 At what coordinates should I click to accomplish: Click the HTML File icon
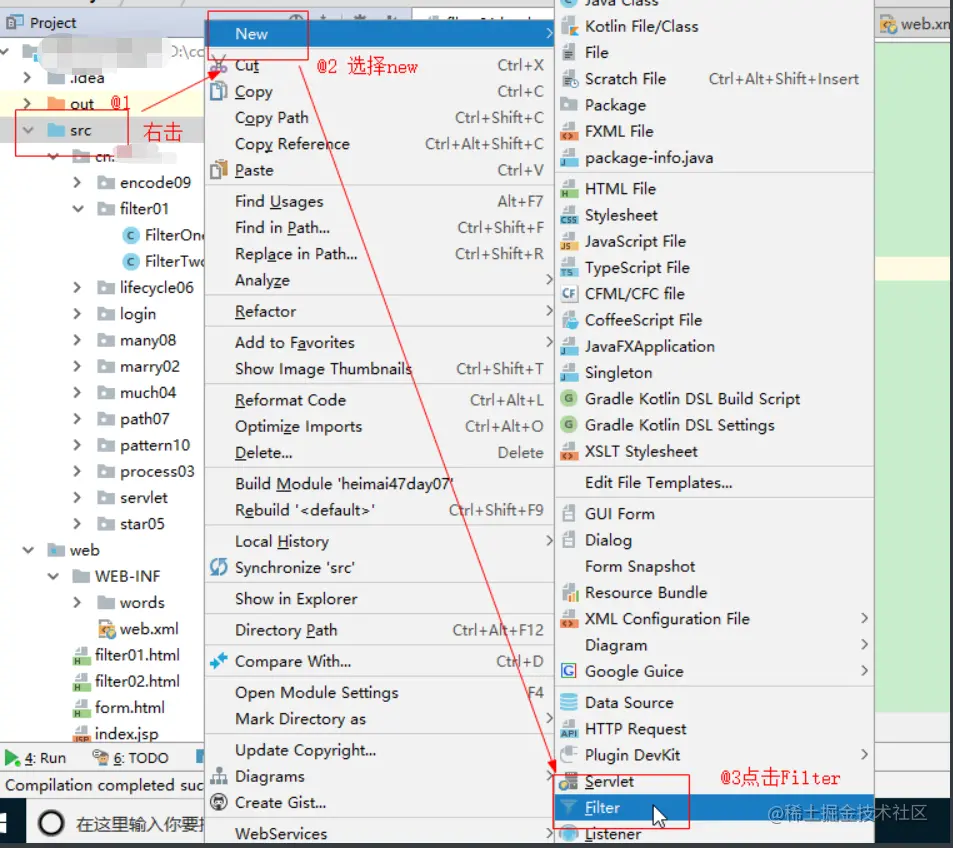point(569,189)
